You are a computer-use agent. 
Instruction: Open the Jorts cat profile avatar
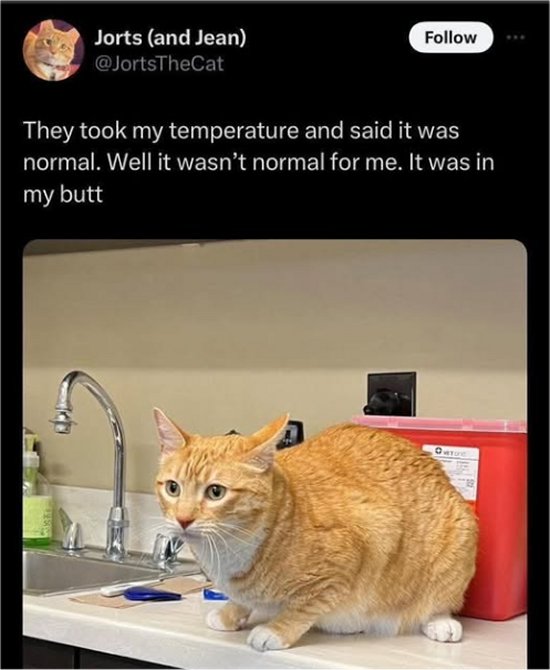coord(53,50)
